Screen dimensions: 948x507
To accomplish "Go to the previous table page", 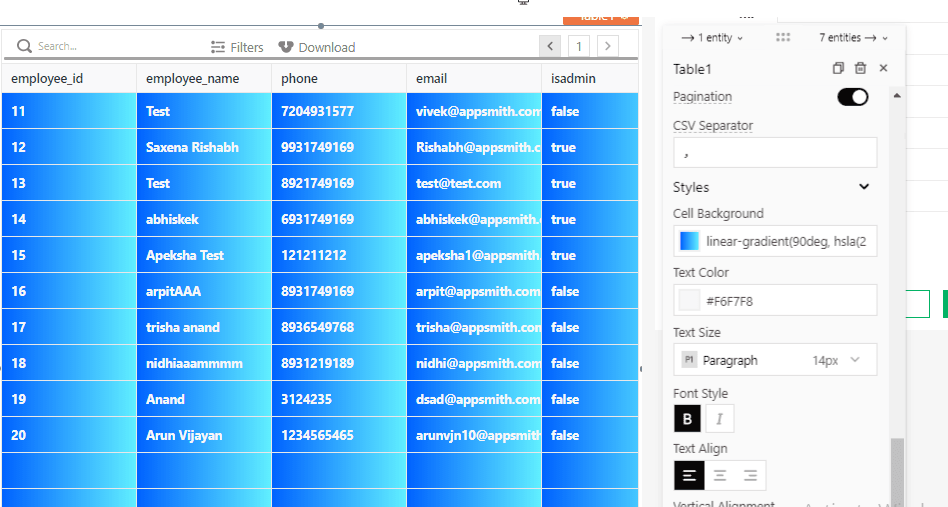I will [x=550, y=46].
